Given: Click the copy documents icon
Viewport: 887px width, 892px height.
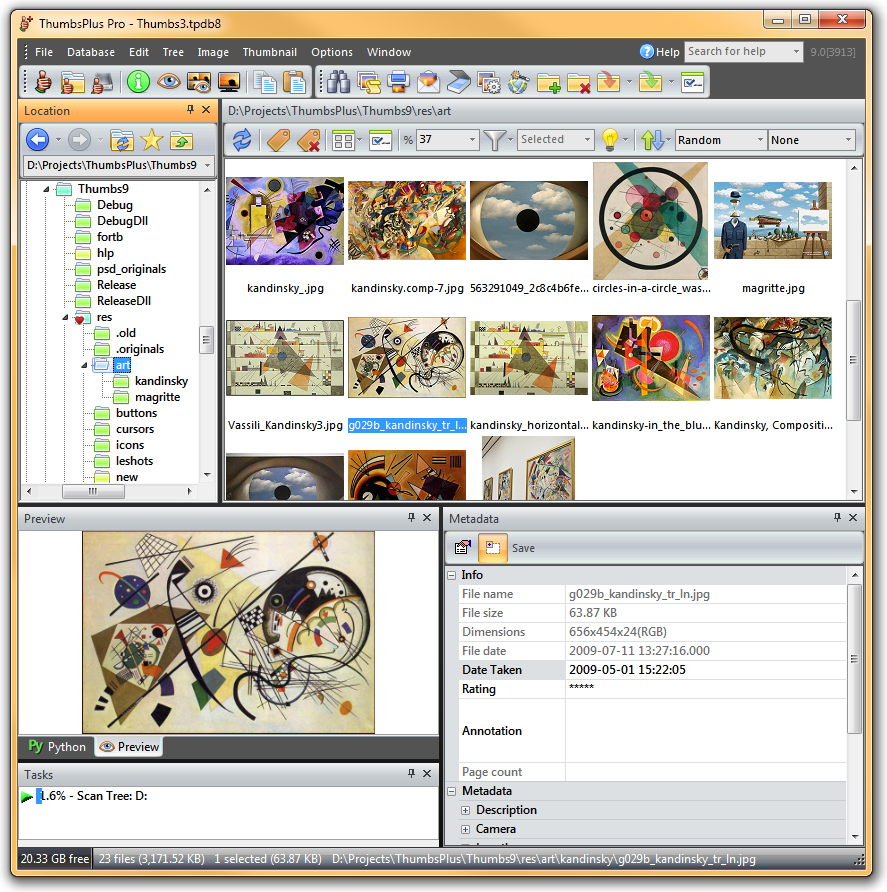Looking at the screenshot, I should point(265,82).
